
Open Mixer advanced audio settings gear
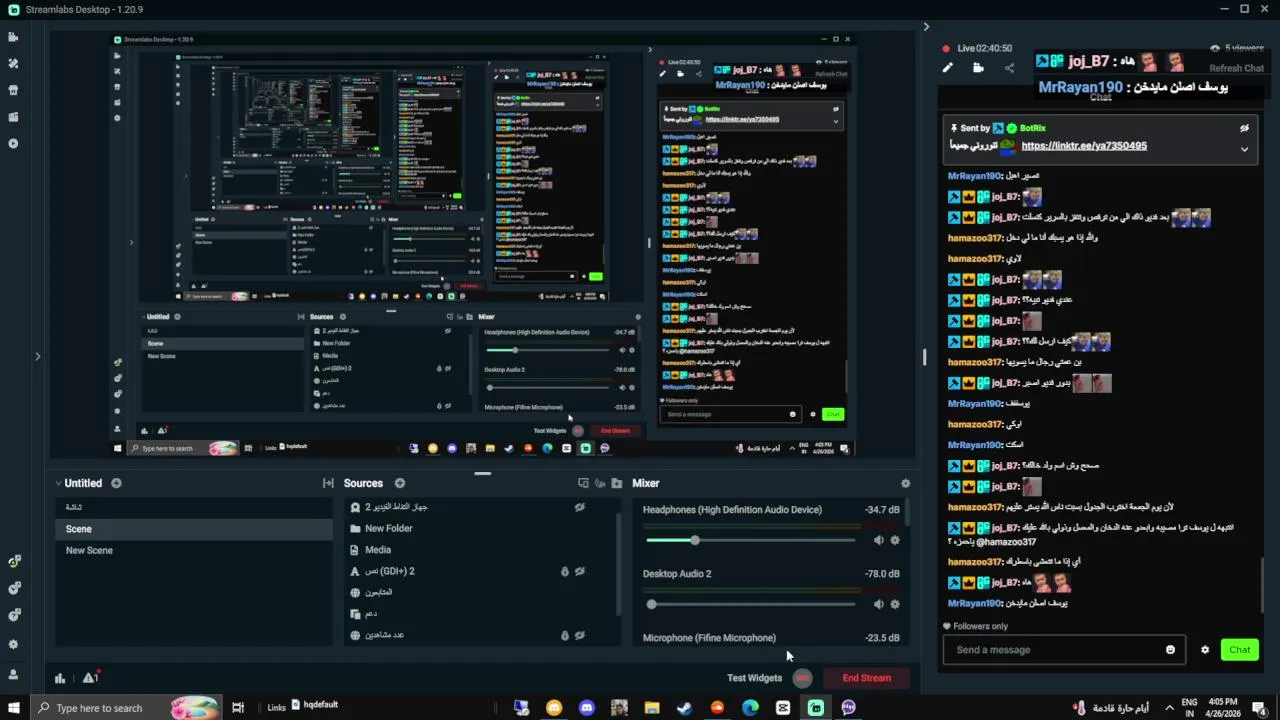tap(906, 483)
